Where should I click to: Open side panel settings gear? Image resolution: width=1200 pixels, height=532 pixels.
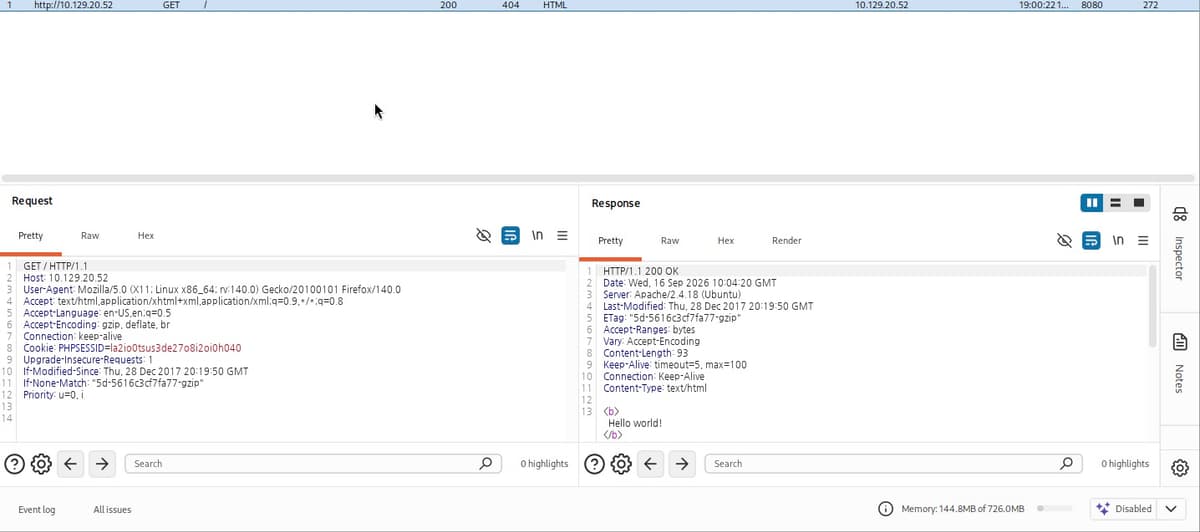coord(1180,467)
